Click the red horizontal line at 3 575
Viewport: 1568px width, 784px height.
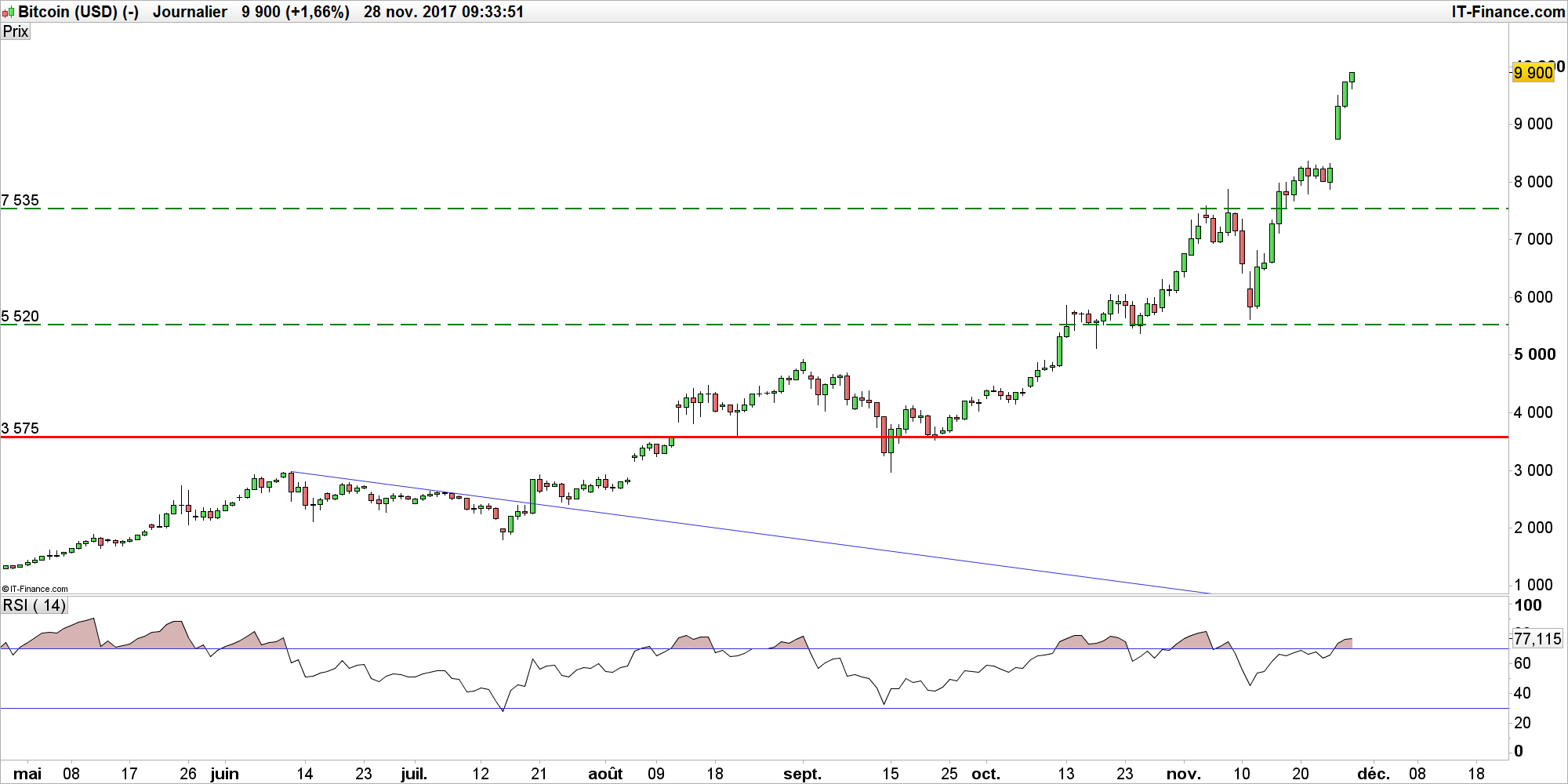[x=754, y=437]
